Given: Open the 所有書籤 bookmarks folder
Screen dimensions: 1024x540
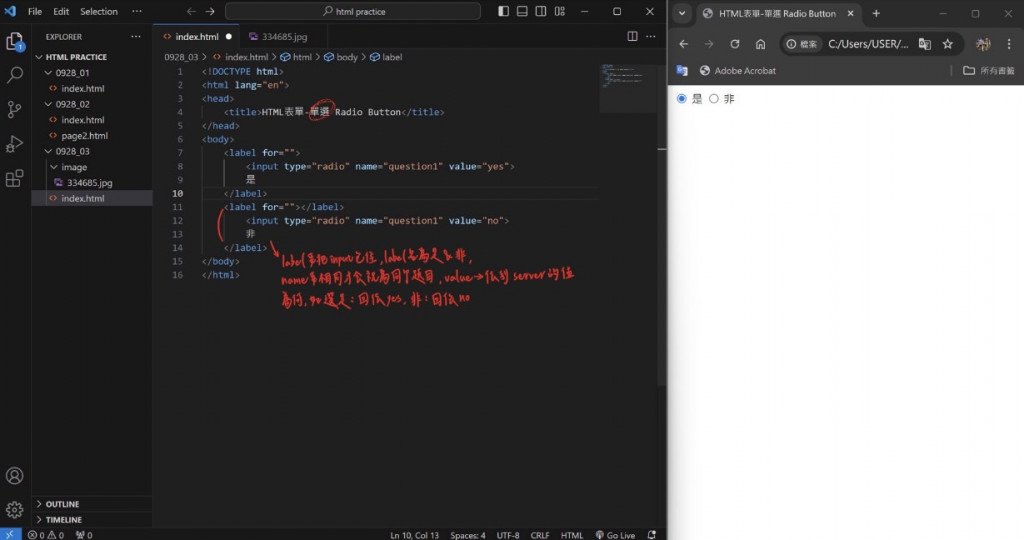Looking at the screenshot, I should [x=989, y=71].
